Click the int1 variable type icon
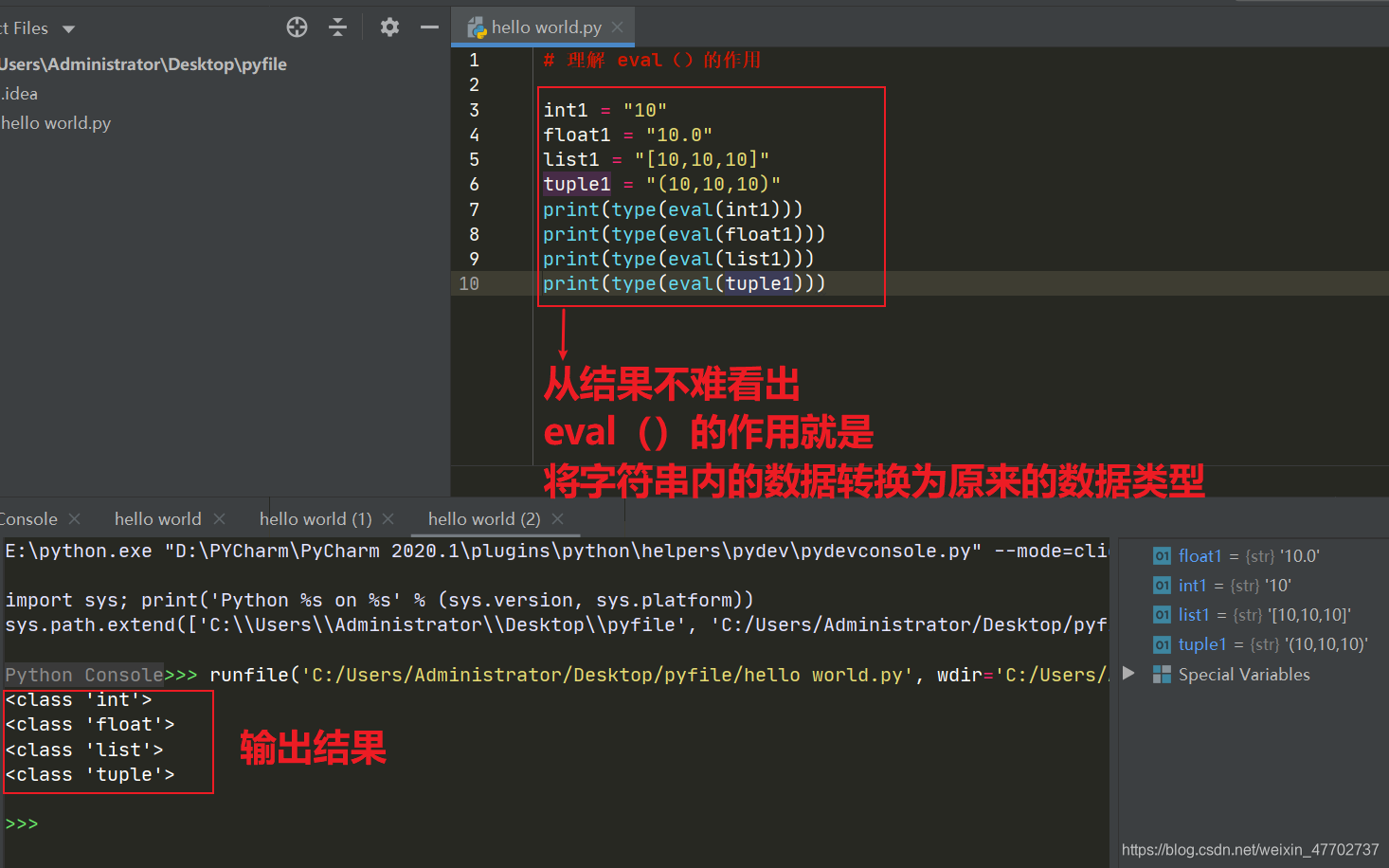The width and height of the screenshot is (1389, 868). point(1162,586)
